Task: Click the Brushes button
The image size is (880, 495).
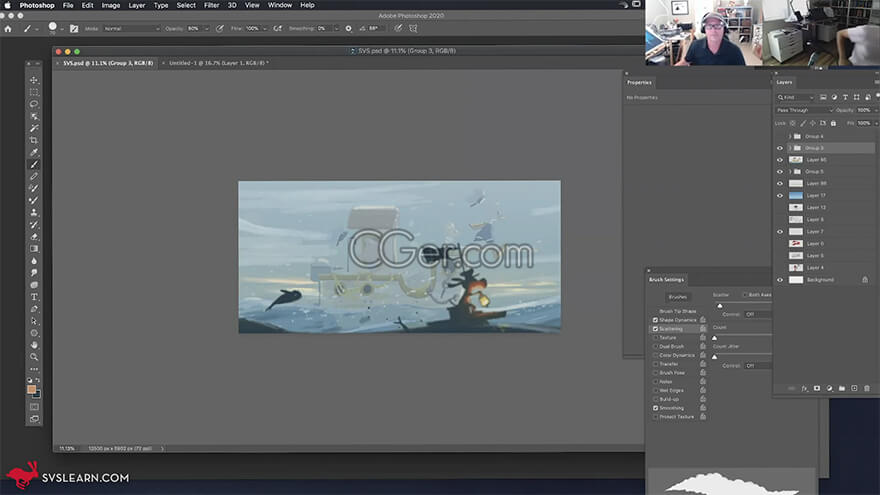Action: [677, 297]
